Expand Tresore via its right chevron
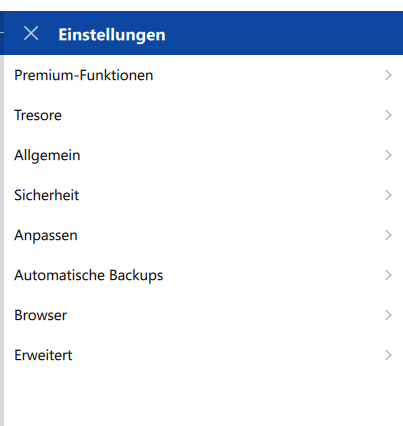The image size is (403, 426). (388, 115)
